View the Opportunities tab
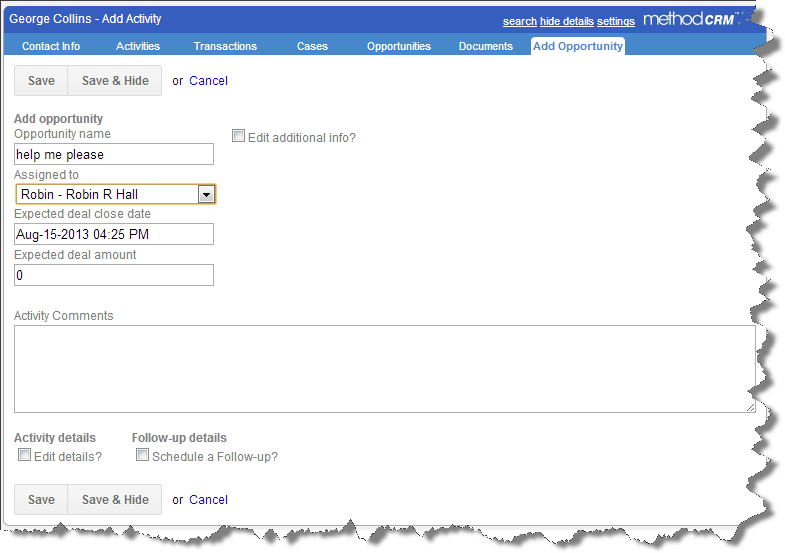Image resolution: width=785 pixels, height=553 pixels. pyautogui.click(x=399, y=46)
